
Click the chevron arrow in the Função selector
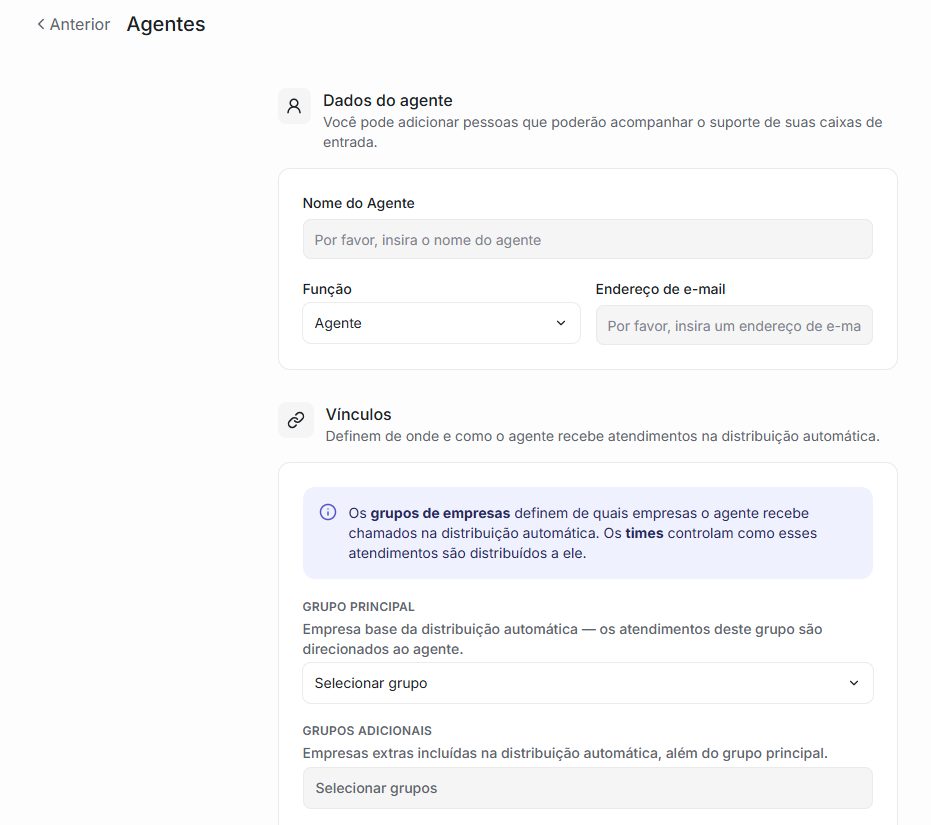pyautogui.click(x=560, y=323)
